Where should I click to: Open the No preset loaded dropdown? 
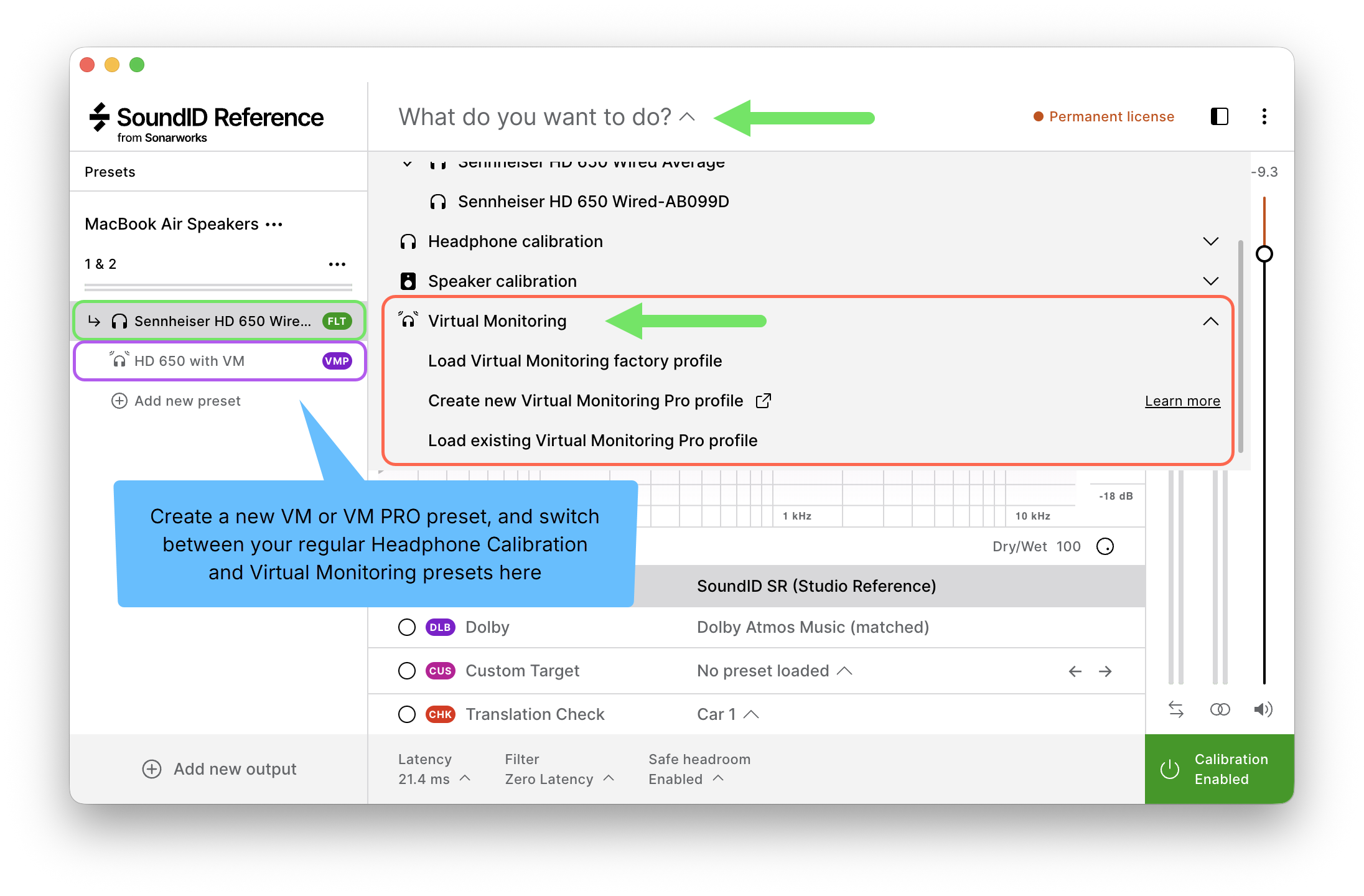coord(775,671)
